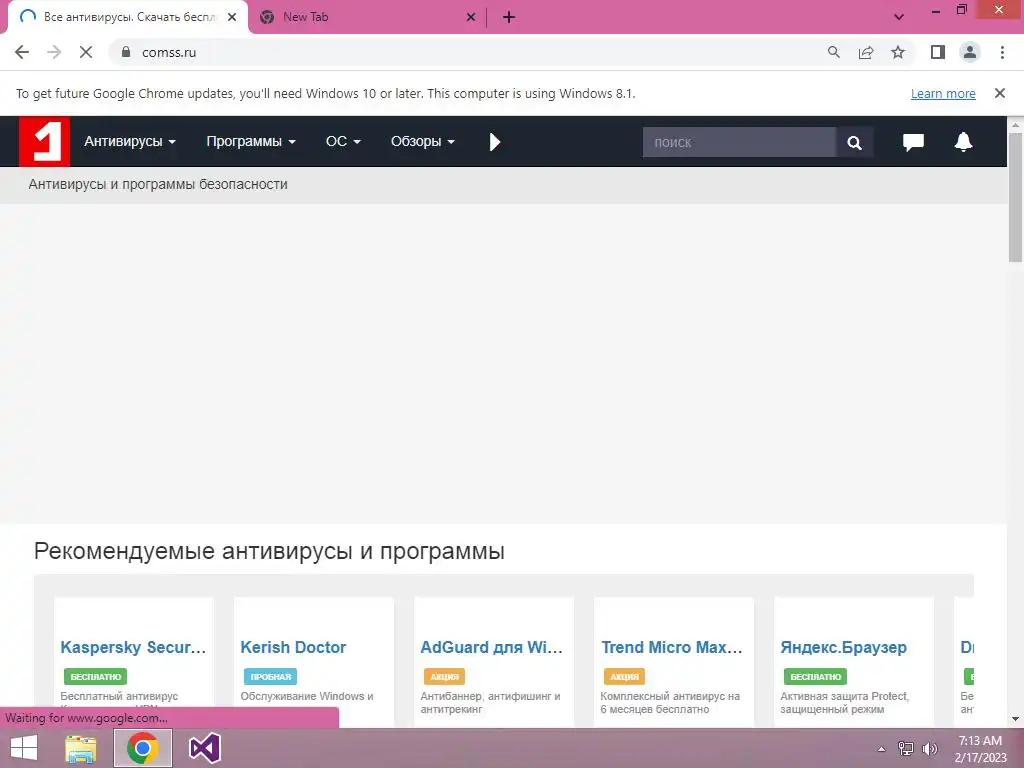Click Рекомендуемые антивирусы и программы heading

click(269, 551)
